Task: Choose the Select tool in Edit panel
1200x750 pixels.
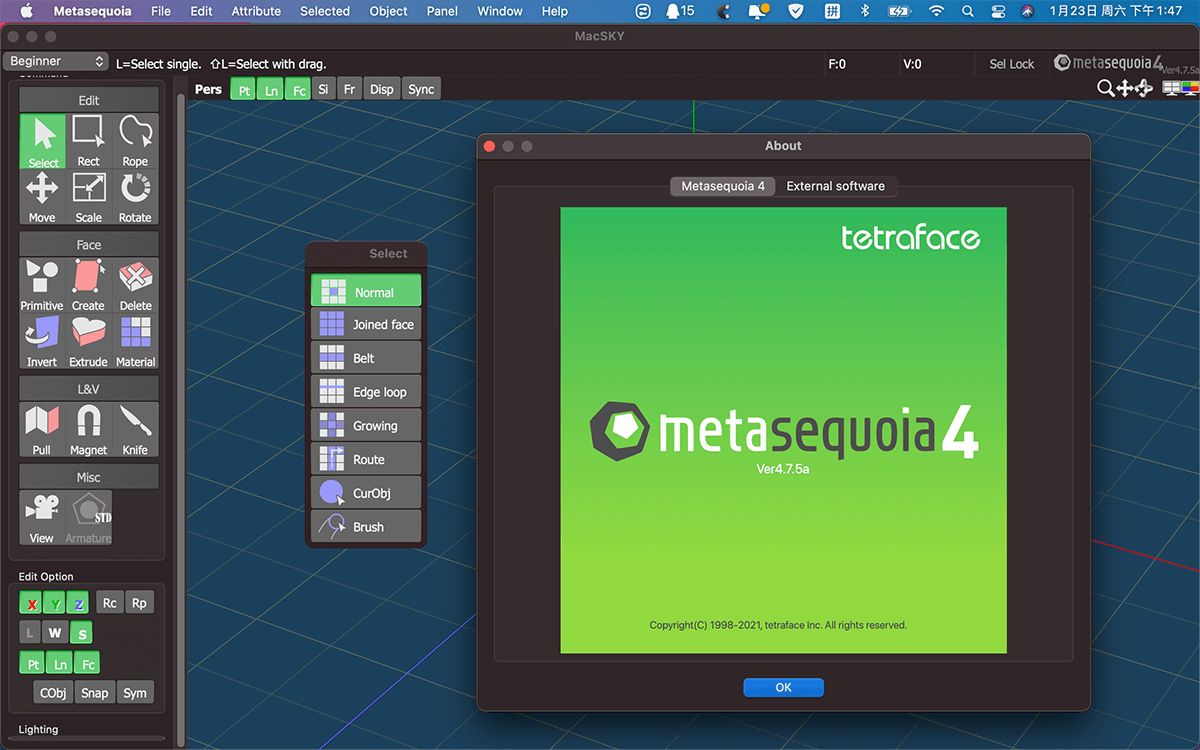Action: (x=43, y=141)
